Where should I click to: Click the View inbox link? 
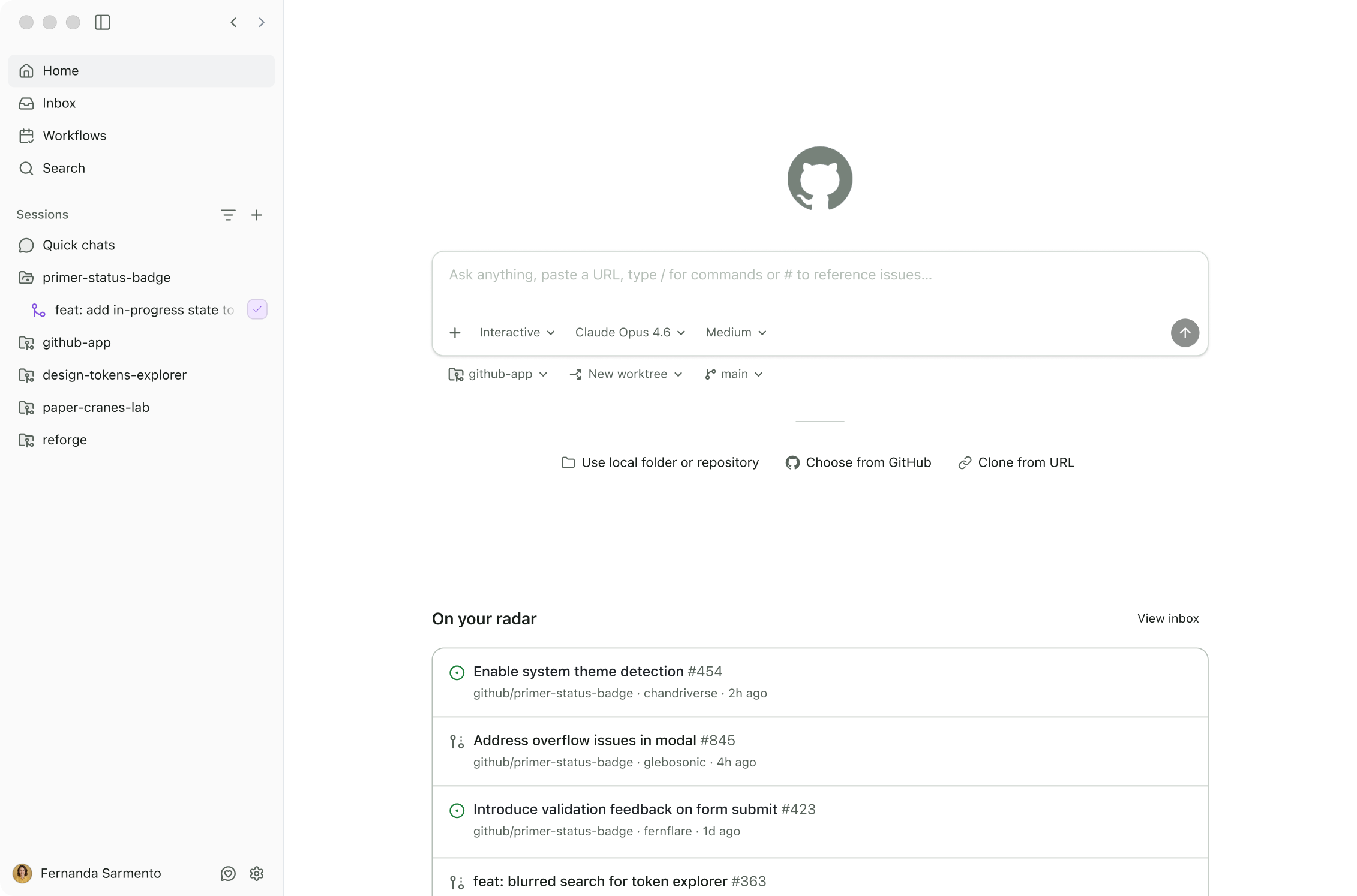tap(1168, 618)
